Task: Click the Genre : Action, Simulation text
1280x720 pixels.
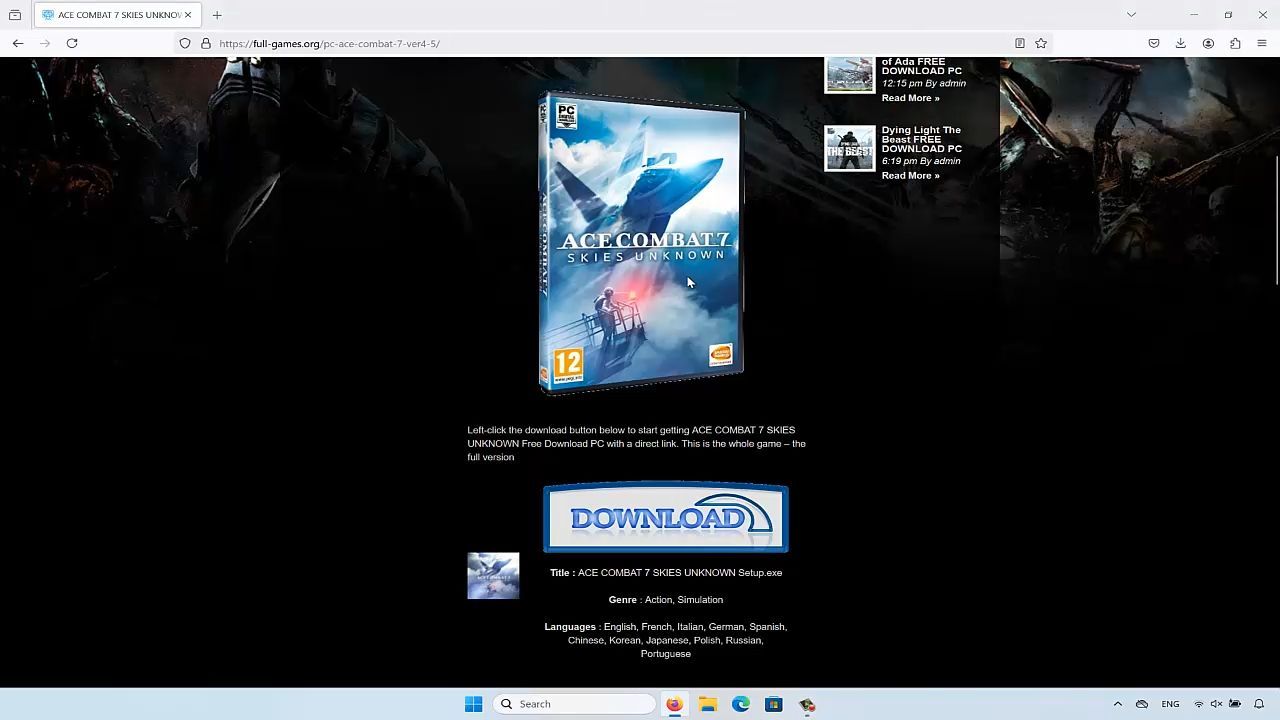Action: (666, 600)
